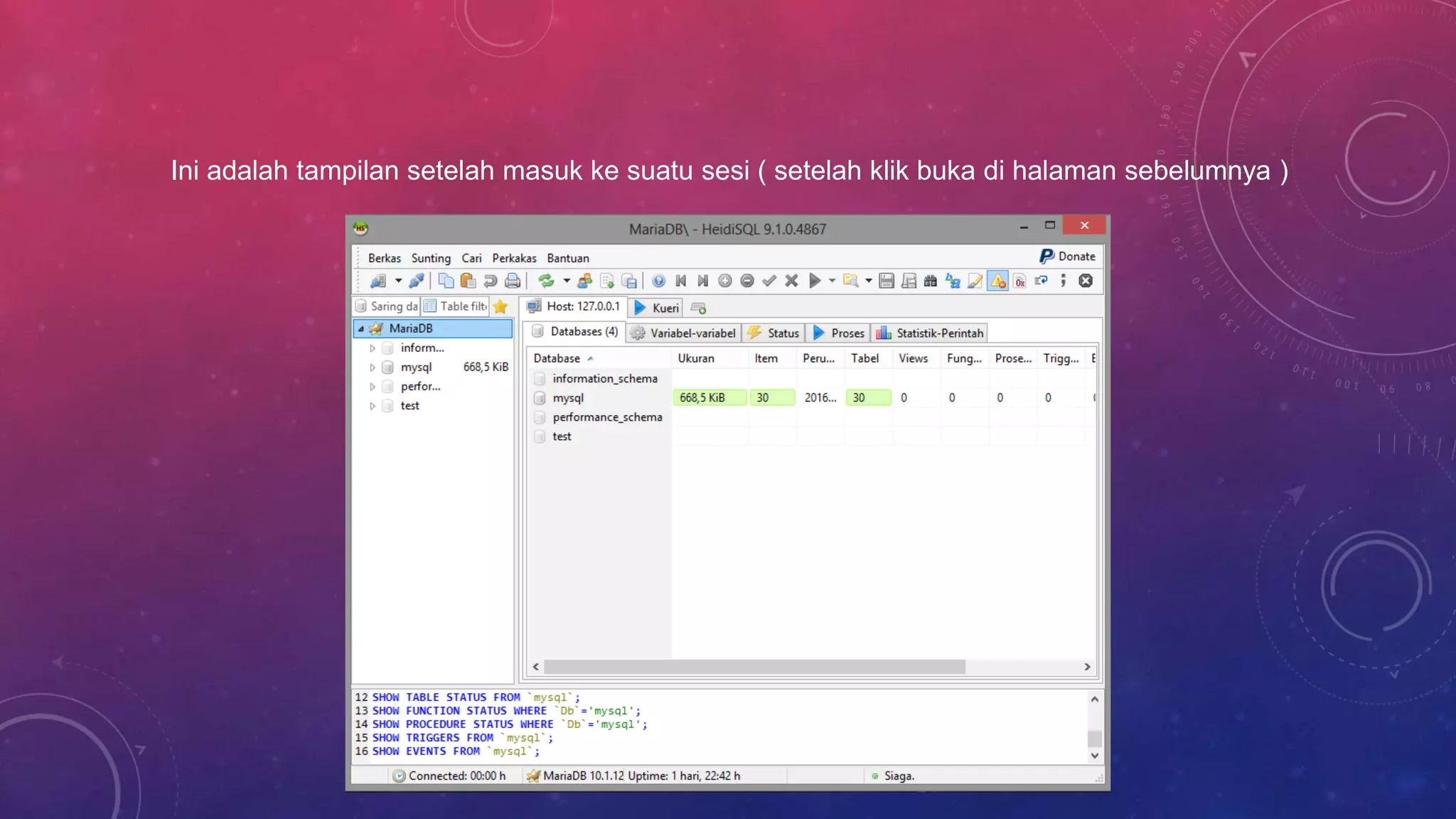1456x819 pixels.
Task: Sort by the Ukuran column header
Action: point(710,358)
